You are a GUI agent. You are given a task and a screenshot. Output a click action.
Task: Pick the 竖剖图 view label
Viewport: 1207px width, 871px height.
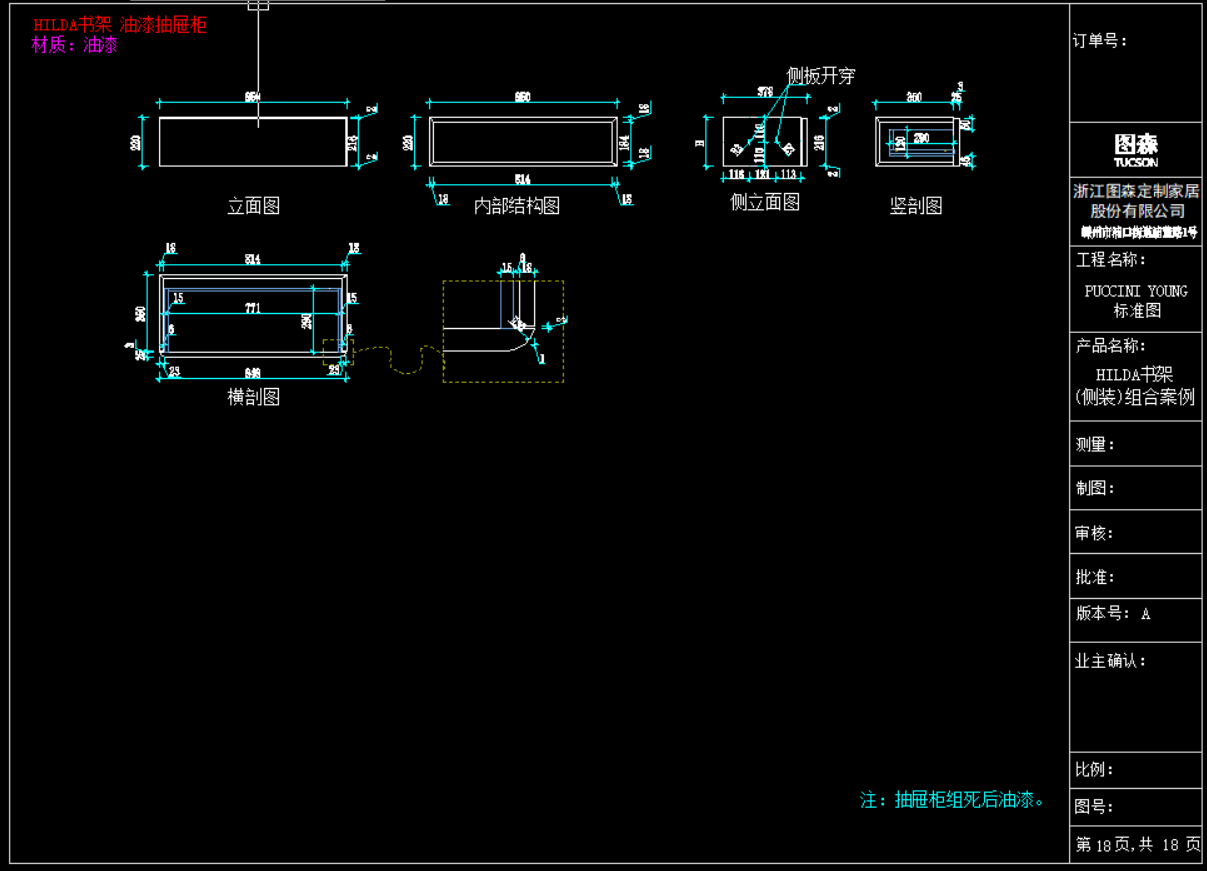coord(916,206)
